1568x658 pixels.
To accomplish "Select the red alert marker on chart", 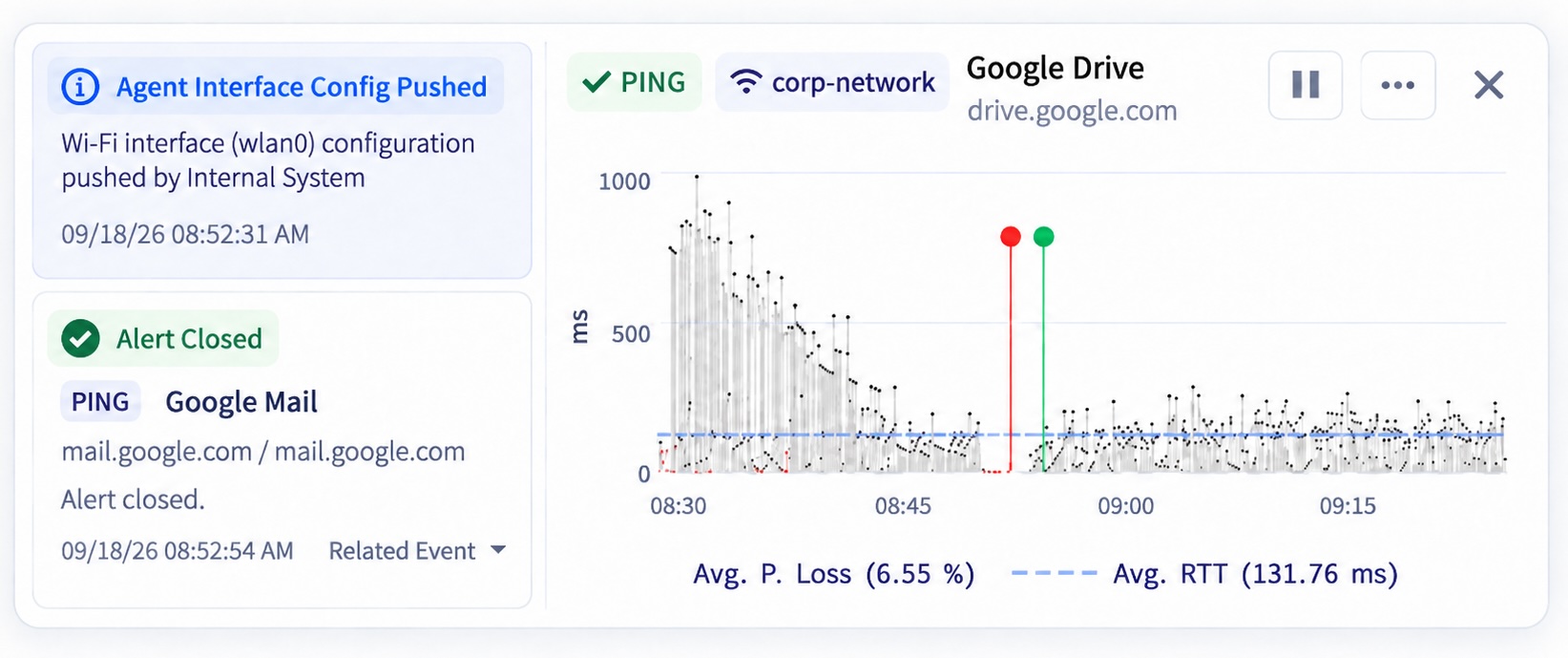I will click(x=1011, y=237).
